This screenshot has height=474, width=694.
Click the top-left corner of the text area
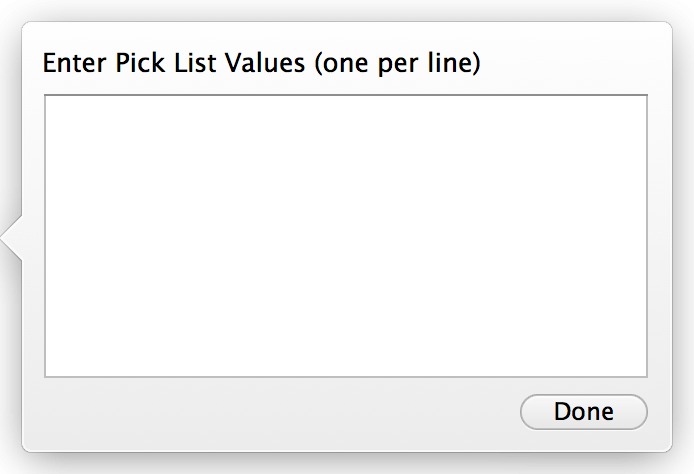[56, 105]
